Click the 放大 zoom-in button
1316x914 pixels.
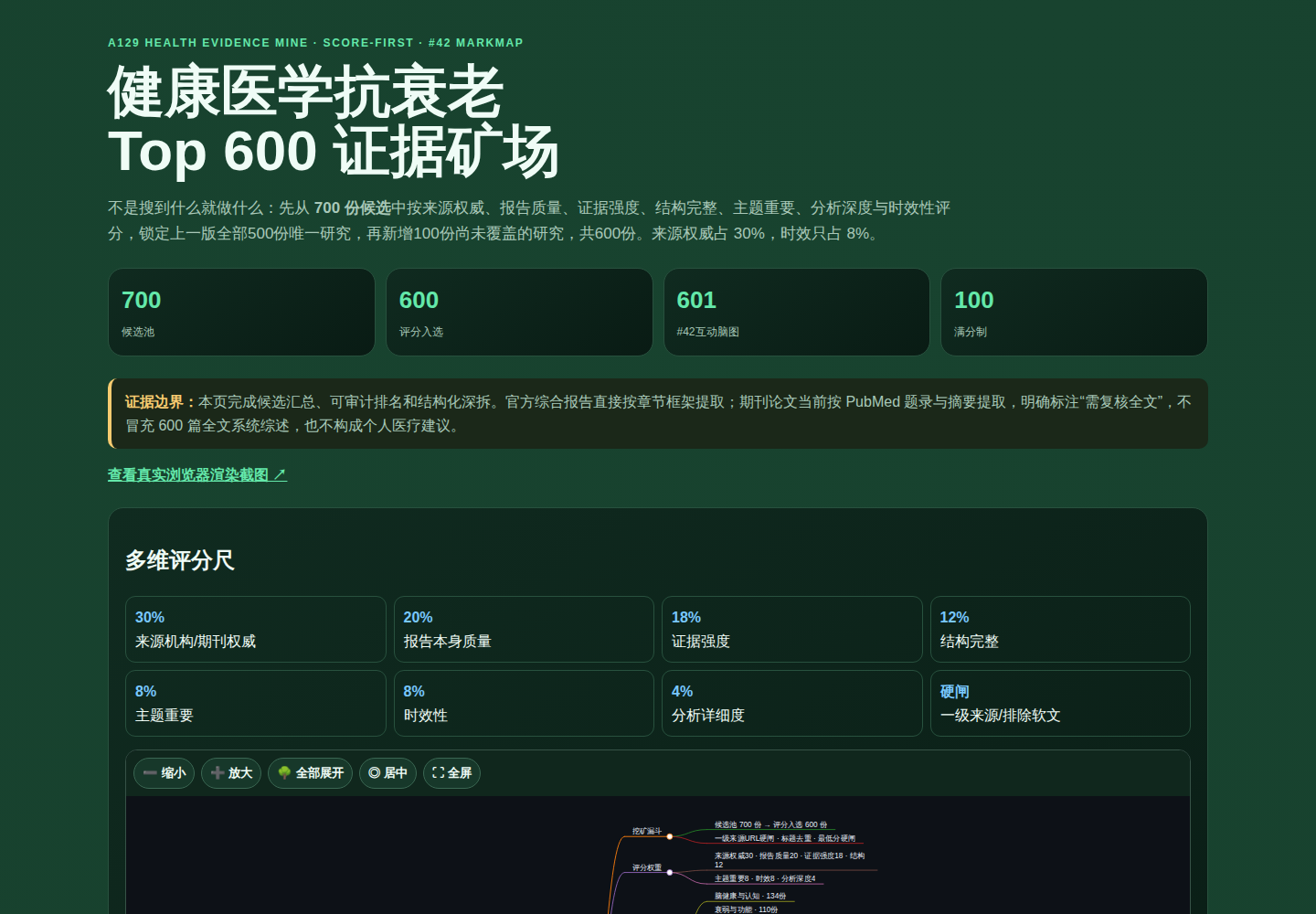[x=231, y=773]
